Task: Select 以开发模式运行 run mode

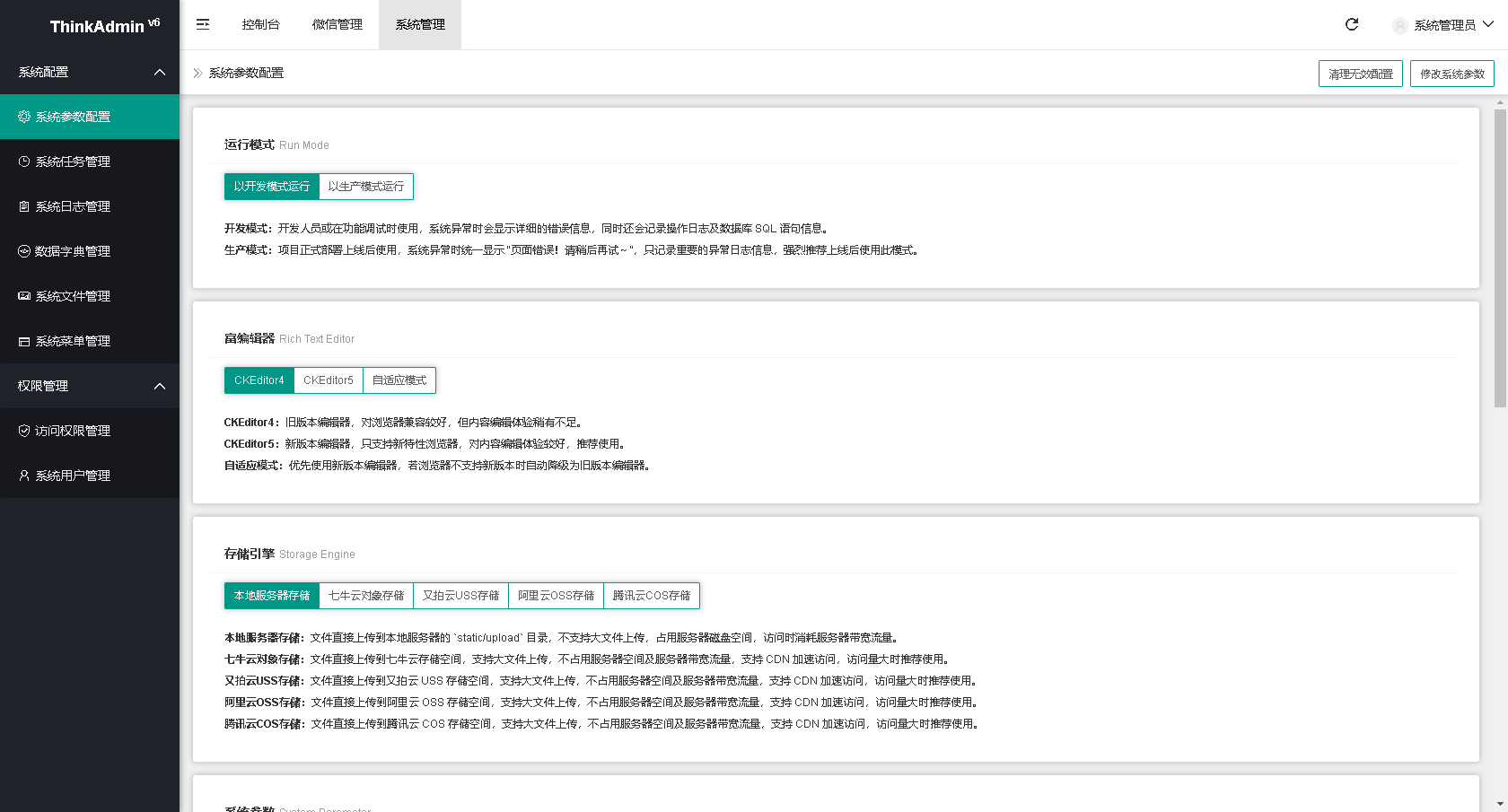Action: coord(272,187)
